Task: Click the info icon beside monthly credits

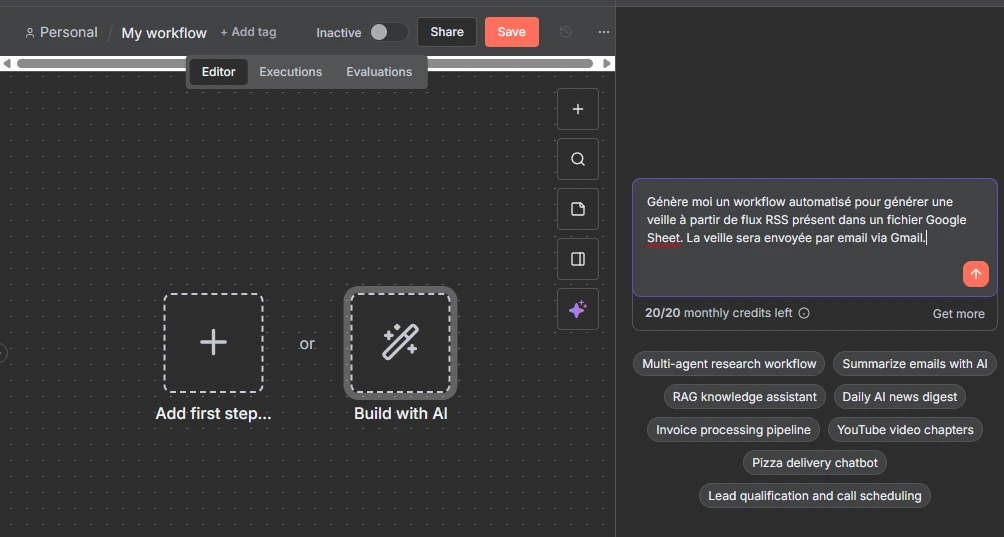Action: (x=804, y=313)
